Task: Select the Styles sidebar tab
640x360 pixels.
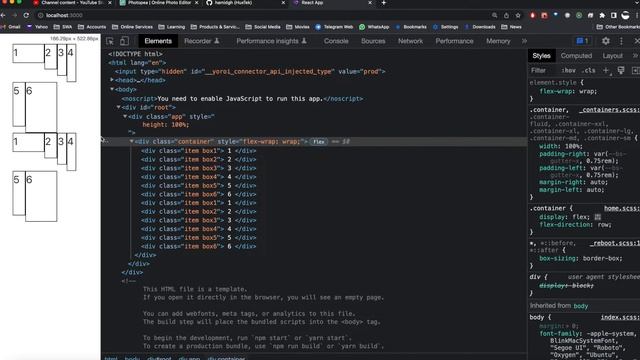Action: pyautogui.click(x=541, y=56)
